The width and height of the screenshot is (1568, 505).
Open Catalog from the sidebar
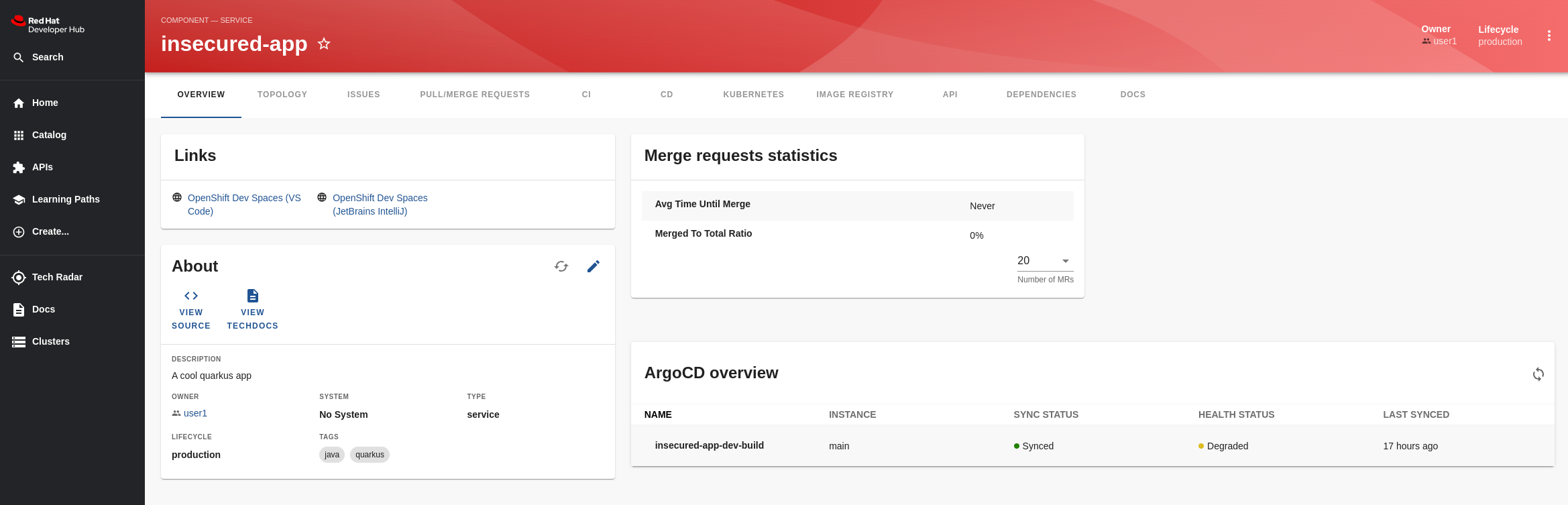pos(49,135)
